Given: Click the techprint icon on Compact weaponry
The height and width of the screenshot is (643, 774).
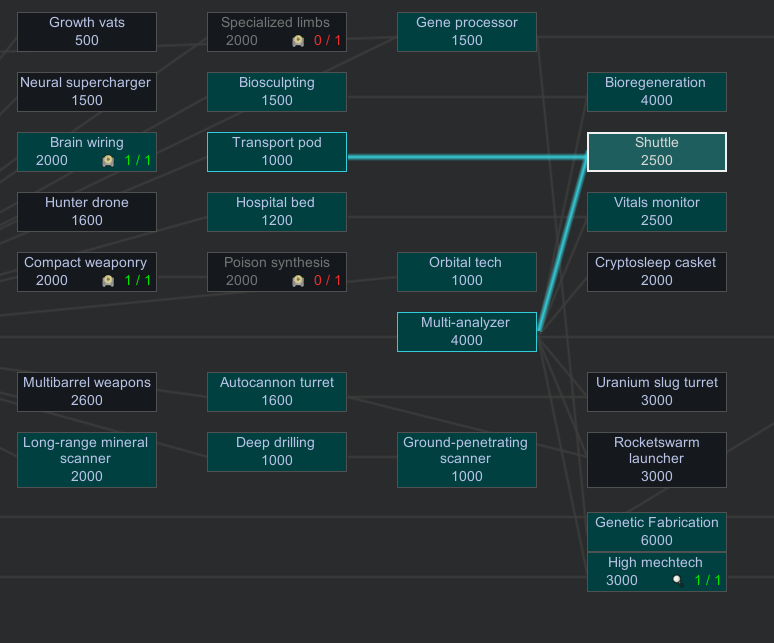Looking at the screenshot, I should 108,281.
